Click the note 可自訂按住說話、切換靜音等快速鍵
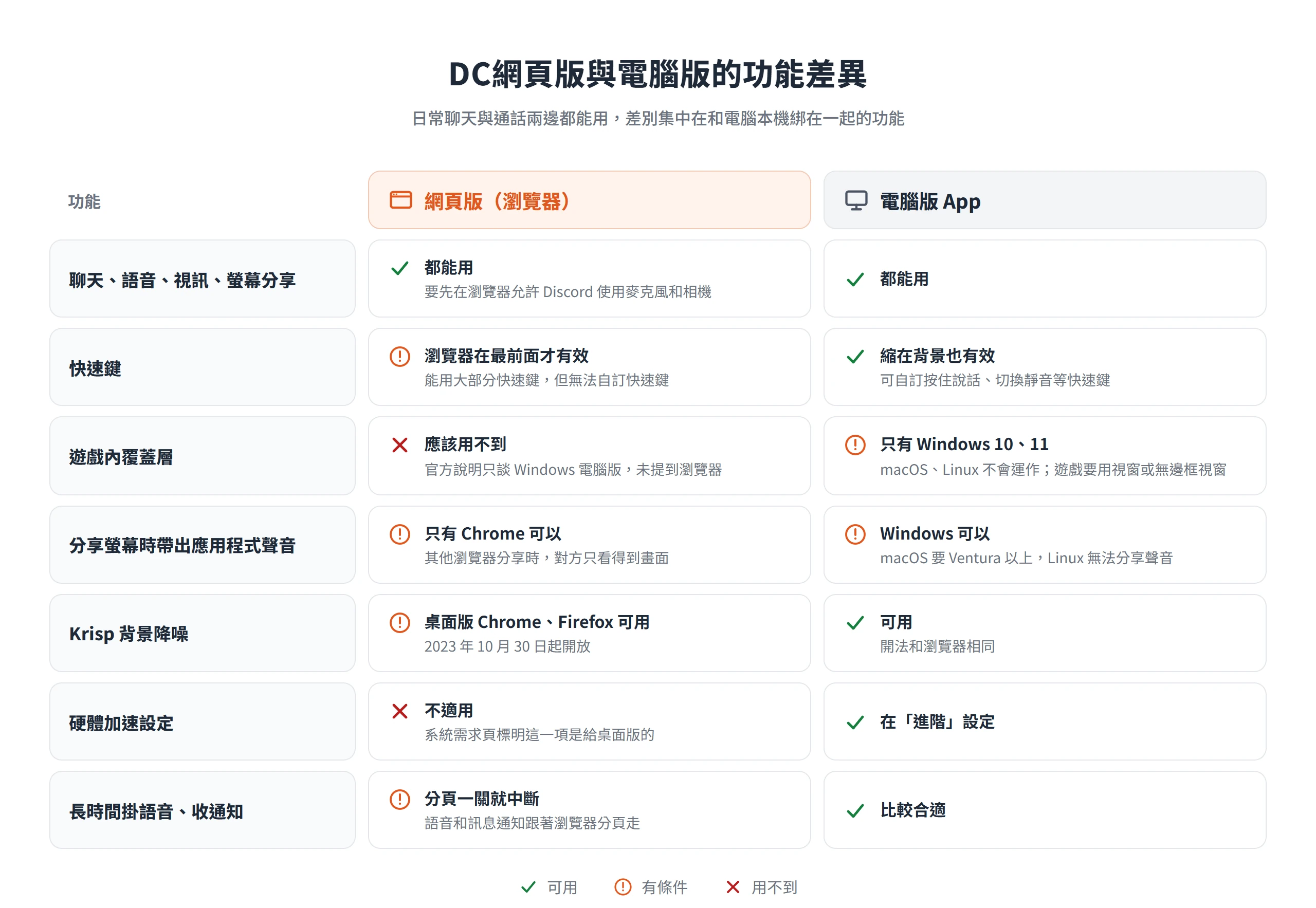 pos(994,380)
